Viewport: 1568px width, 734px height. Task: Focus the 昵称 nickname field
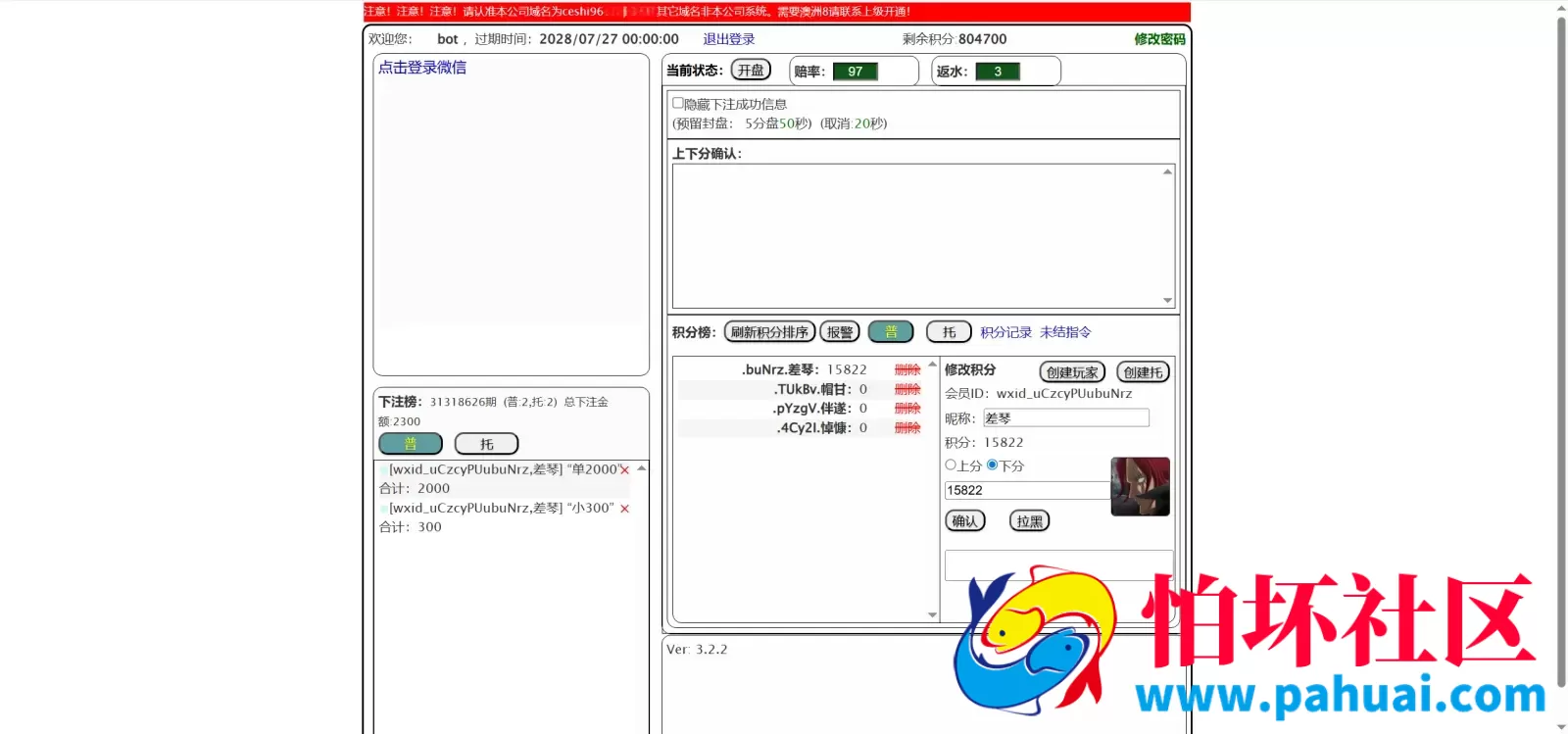pyautogui.click(x=1066, y=418)
